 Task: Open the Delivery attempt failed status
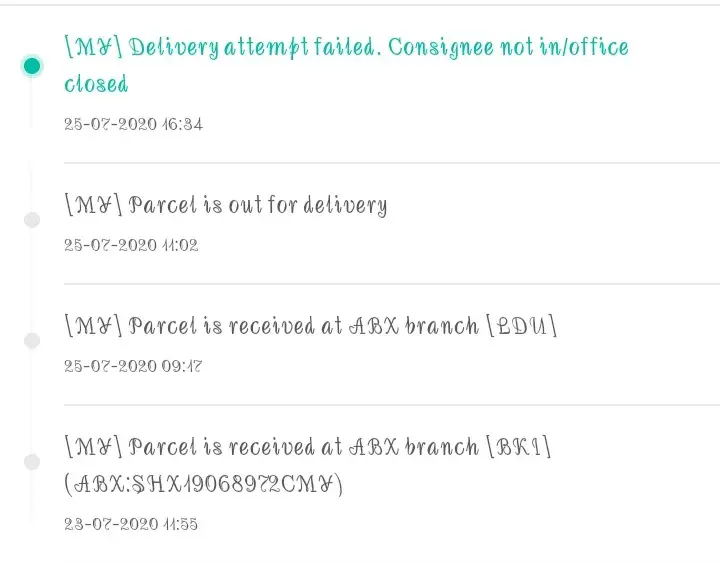coord(346,48)
